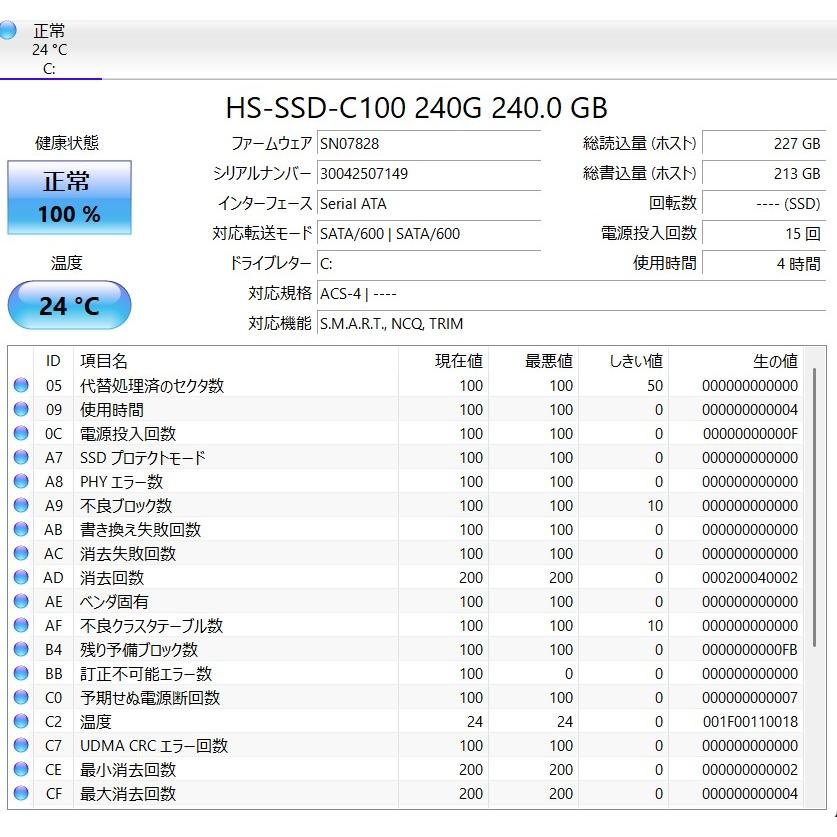The image size is (837, 837).
Task: Select the 不良クラスタテーブル数 row name
Action: [152, 626]
